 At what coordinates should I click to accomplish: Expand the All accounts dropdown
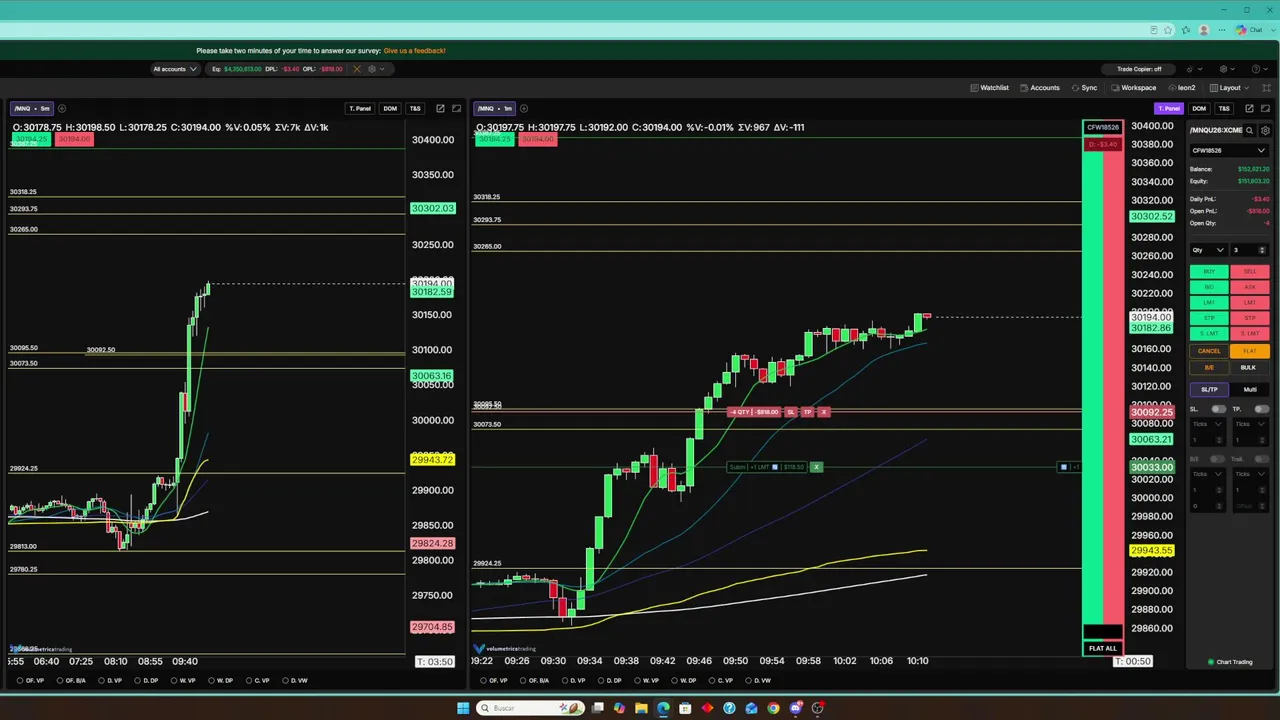pyautogui.click(x=175, y=69)
